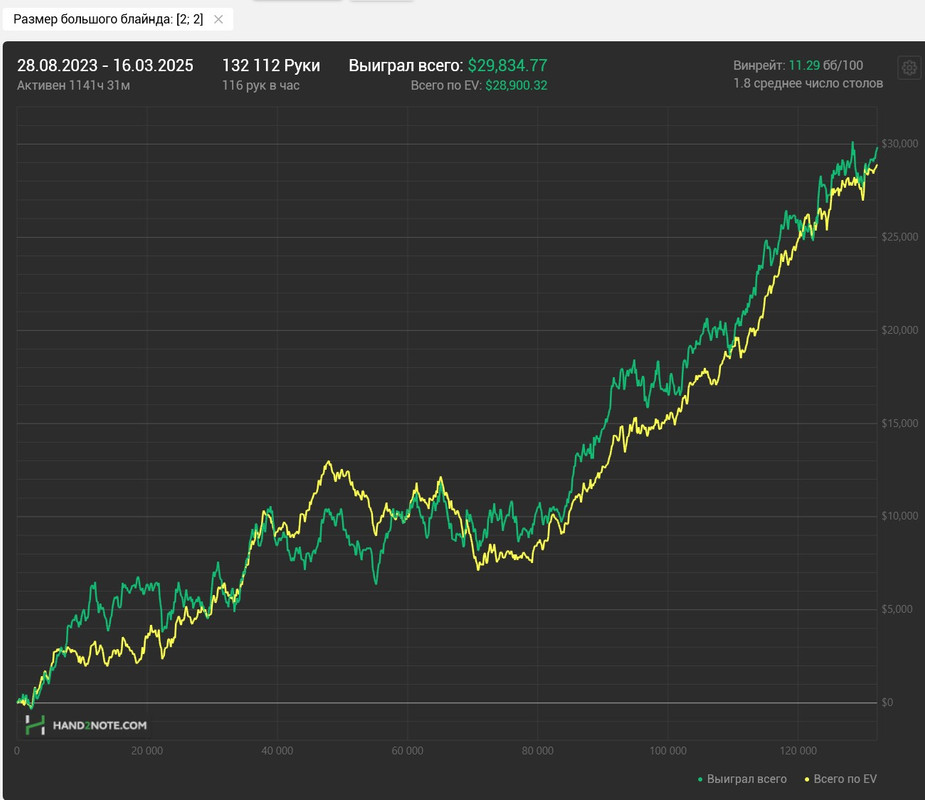Screen dimensions: 925x800
Task: Click the 40 000 x-axis label
Action: 277,750
